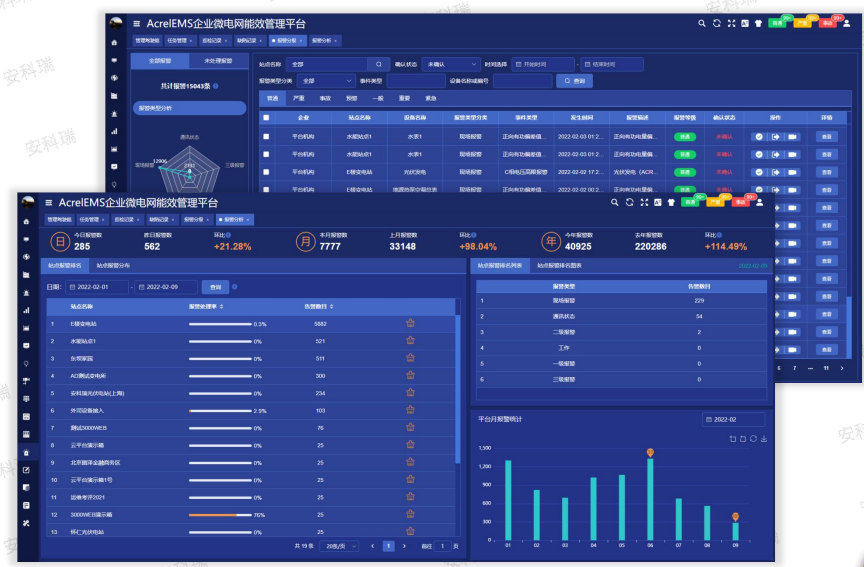Open the hamburger menu in the front window
The height and width of the screenshot is (567, 864).
click(48, 203)
